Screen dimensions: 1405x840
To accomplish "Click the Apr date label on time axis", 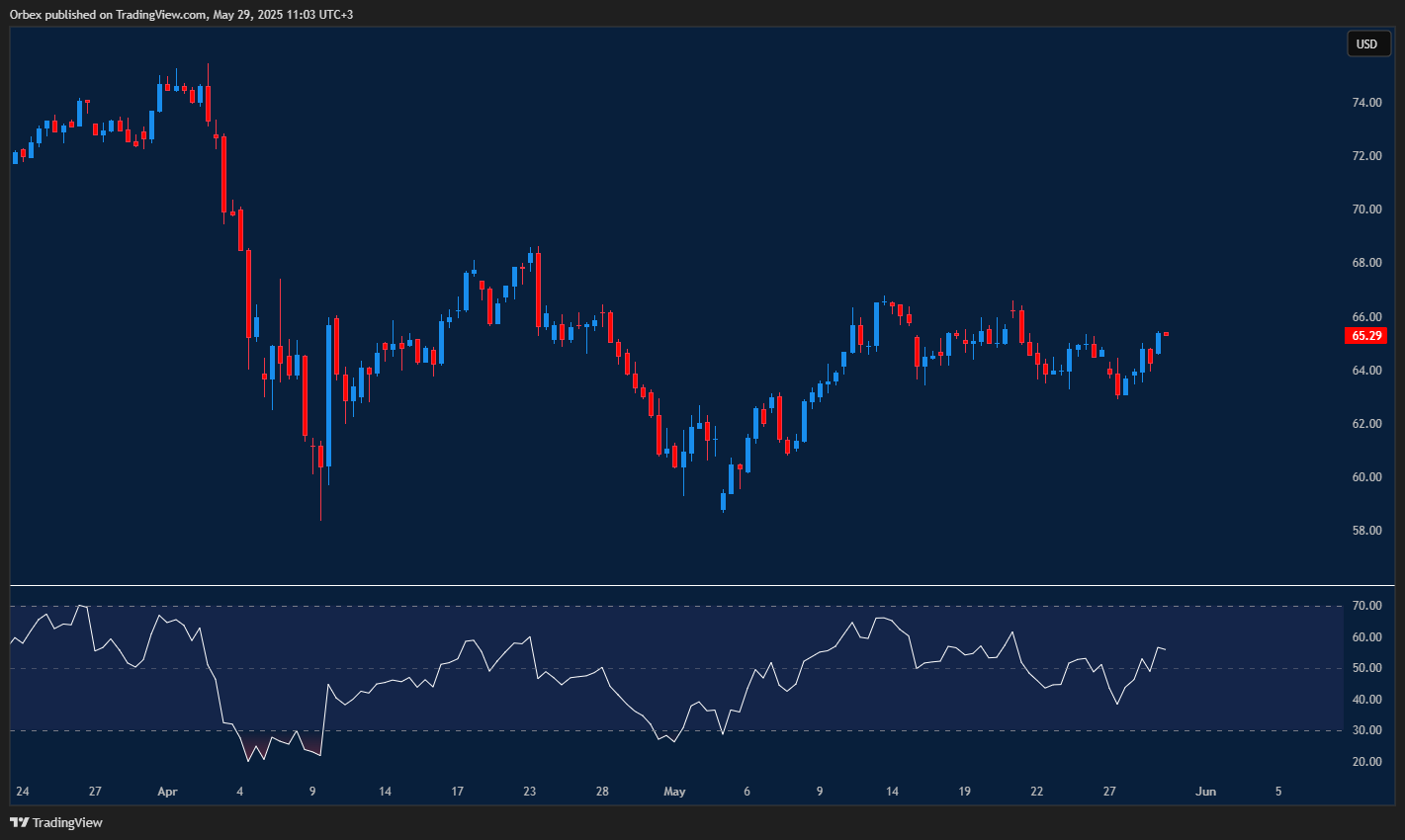I will point(167,792).
